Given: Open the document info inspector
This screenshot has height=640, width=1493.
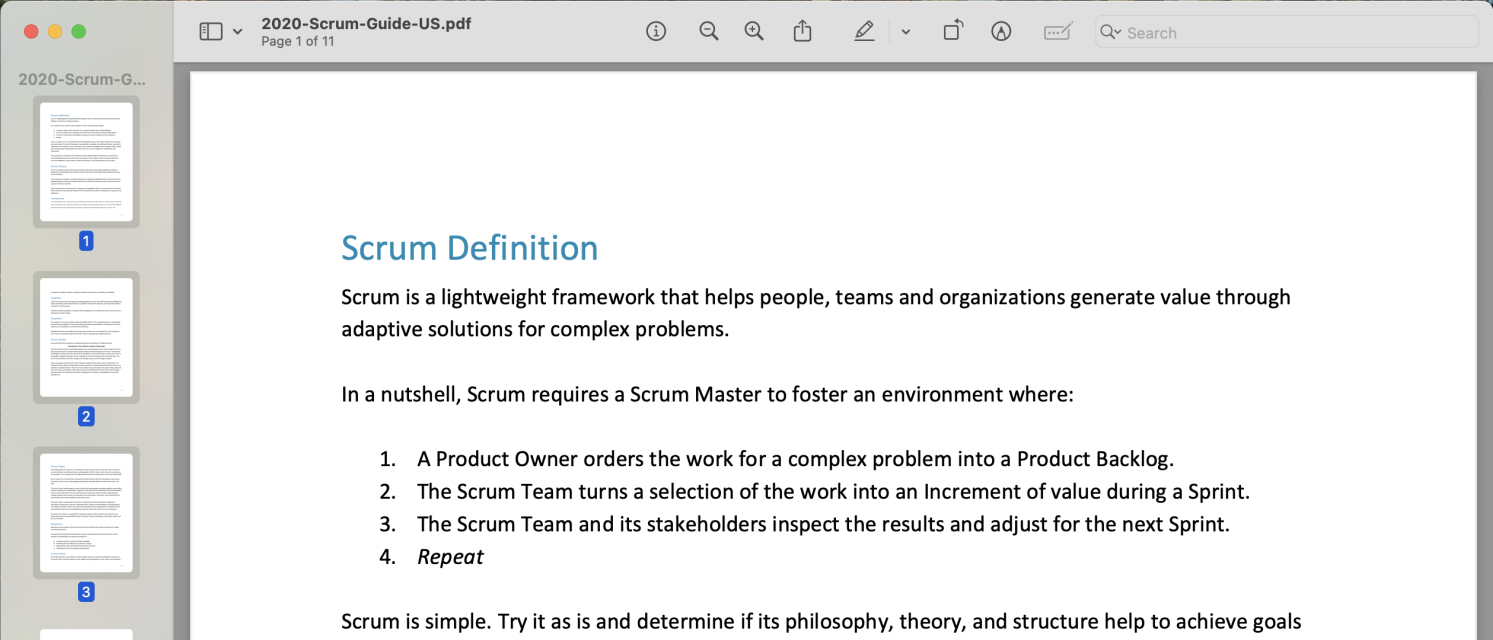Looking at the screenshot, I should click(656, 31).
